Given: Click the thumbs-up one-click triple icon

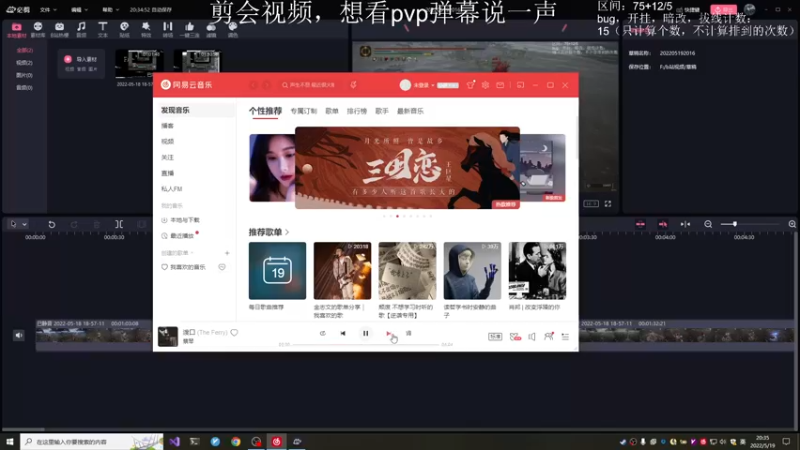Looking at the screenshot, I should pos(189,30).
